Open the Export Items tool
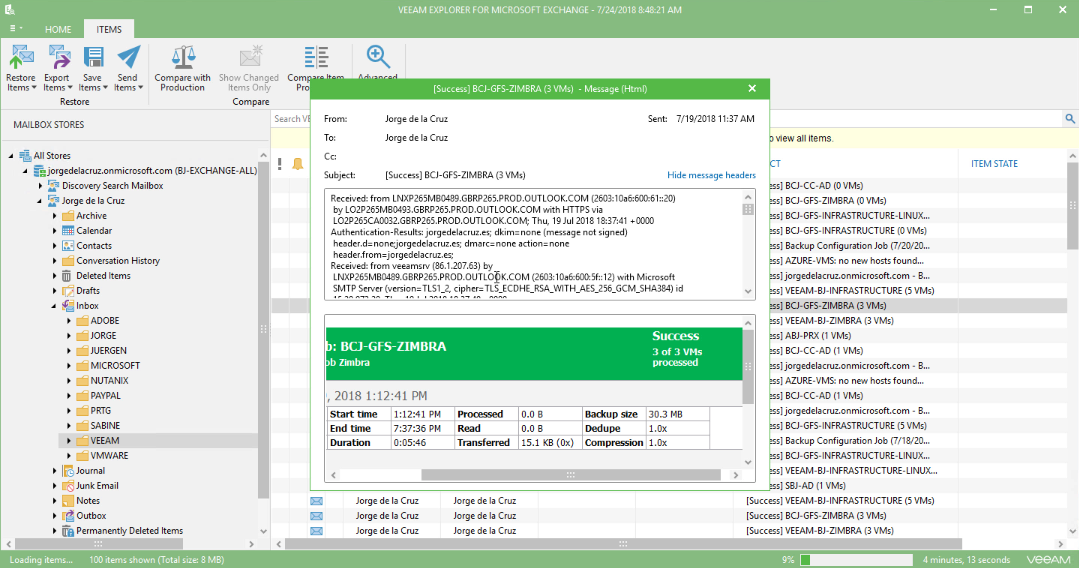The width and height of the screenshot is (1079, 568). [57, 67]
